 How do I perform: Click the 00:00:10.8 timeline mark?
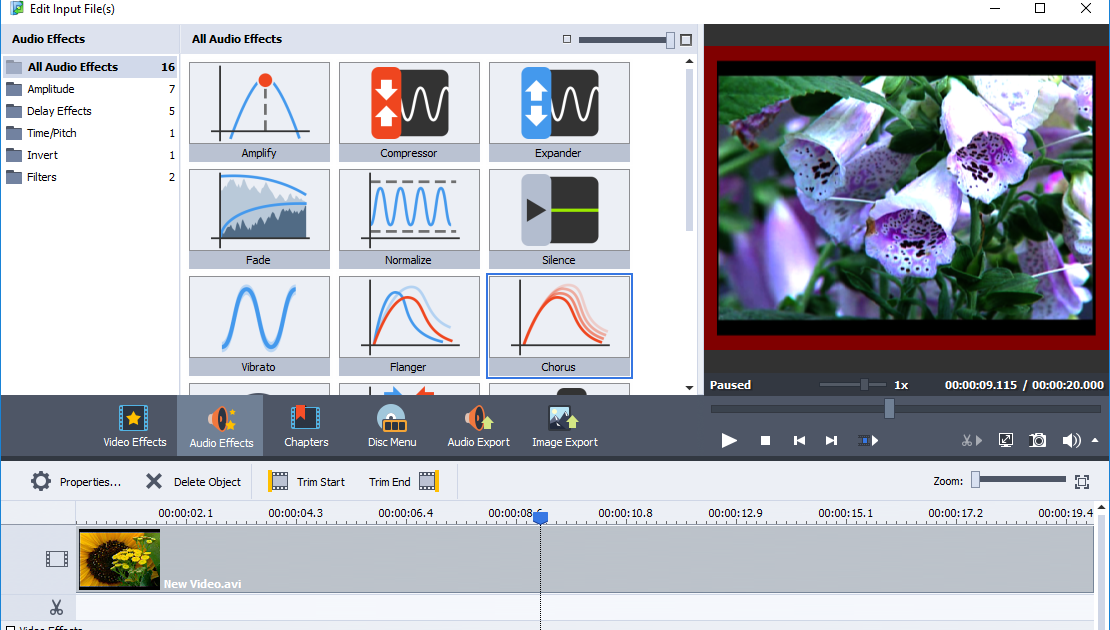coord(625,513)
